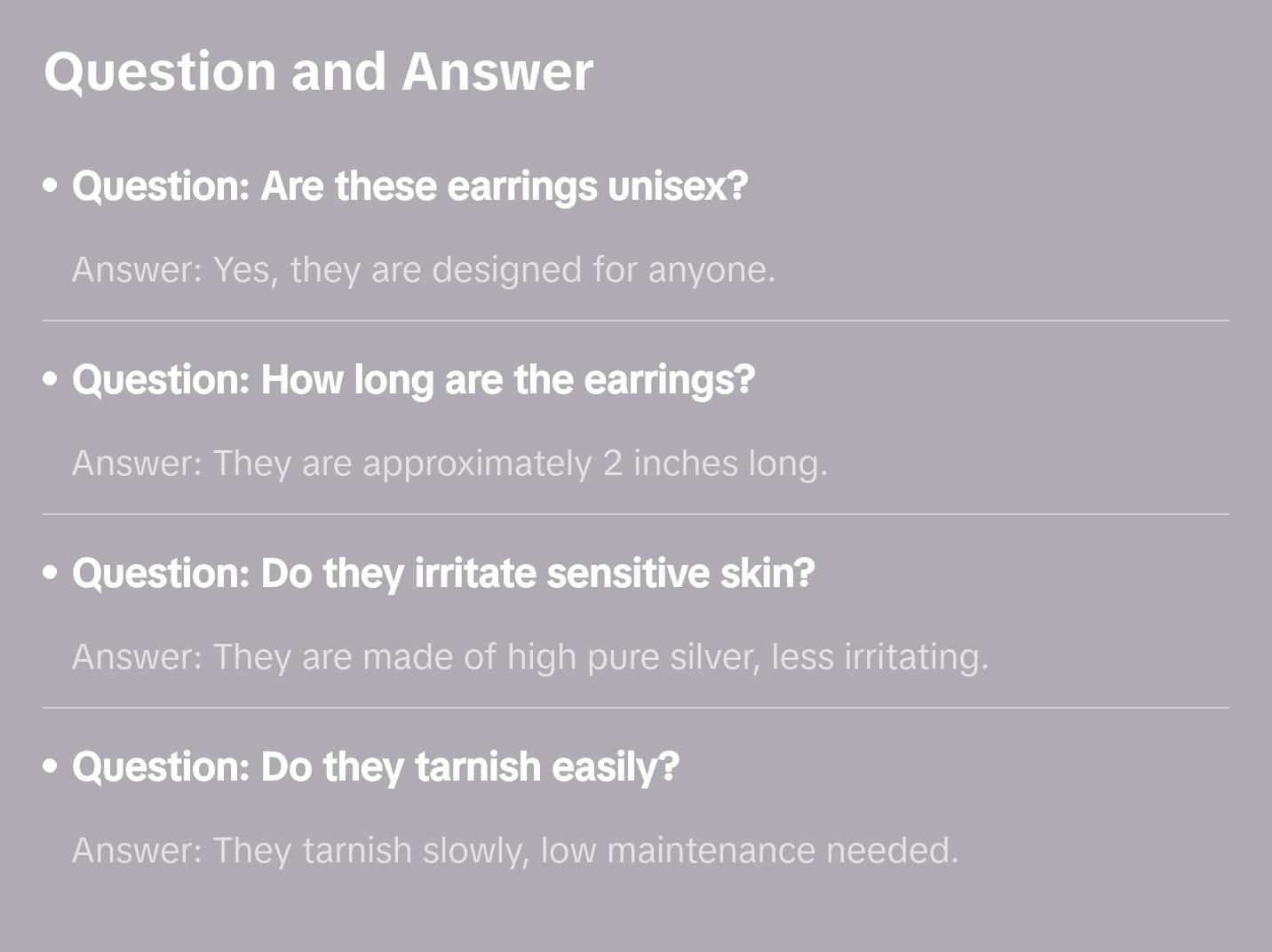Click the divider below the sensitive skin answer
This screenshot has width=1272, height=952.
pyautogui.click(x=636, y=708)
